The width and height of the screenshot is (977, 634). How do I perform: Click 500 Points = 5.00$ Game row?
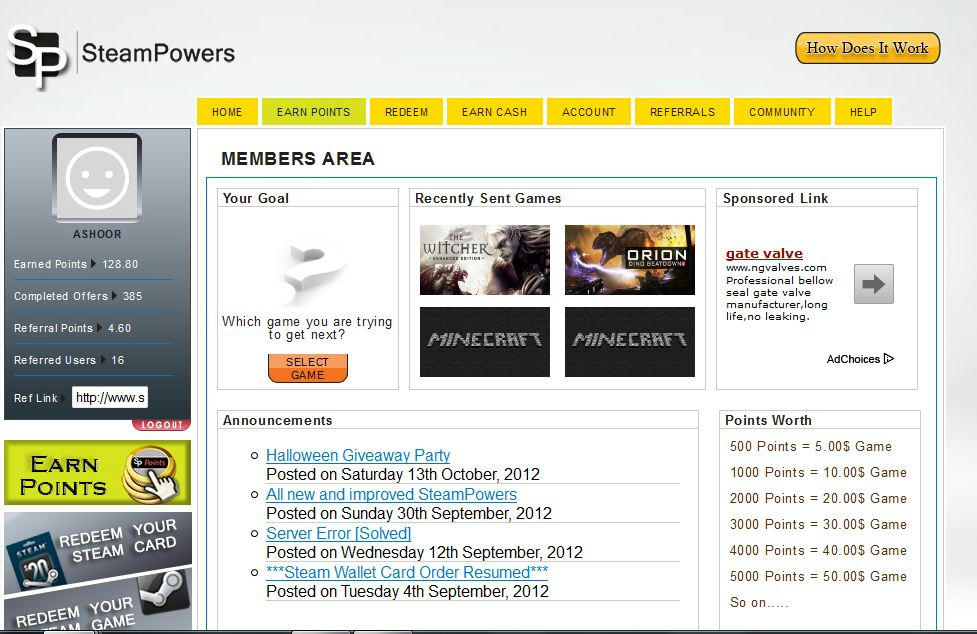811,447
